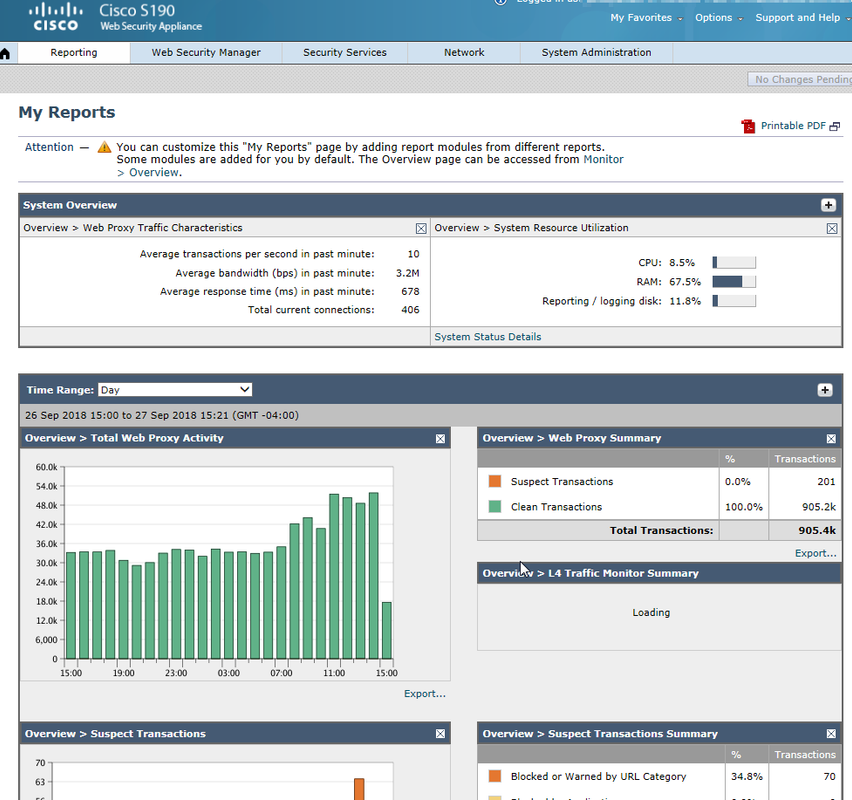Click the red Printable PDF icon
Image resolution: width=852 pixels, height=800 pixels.
(748, 126)
